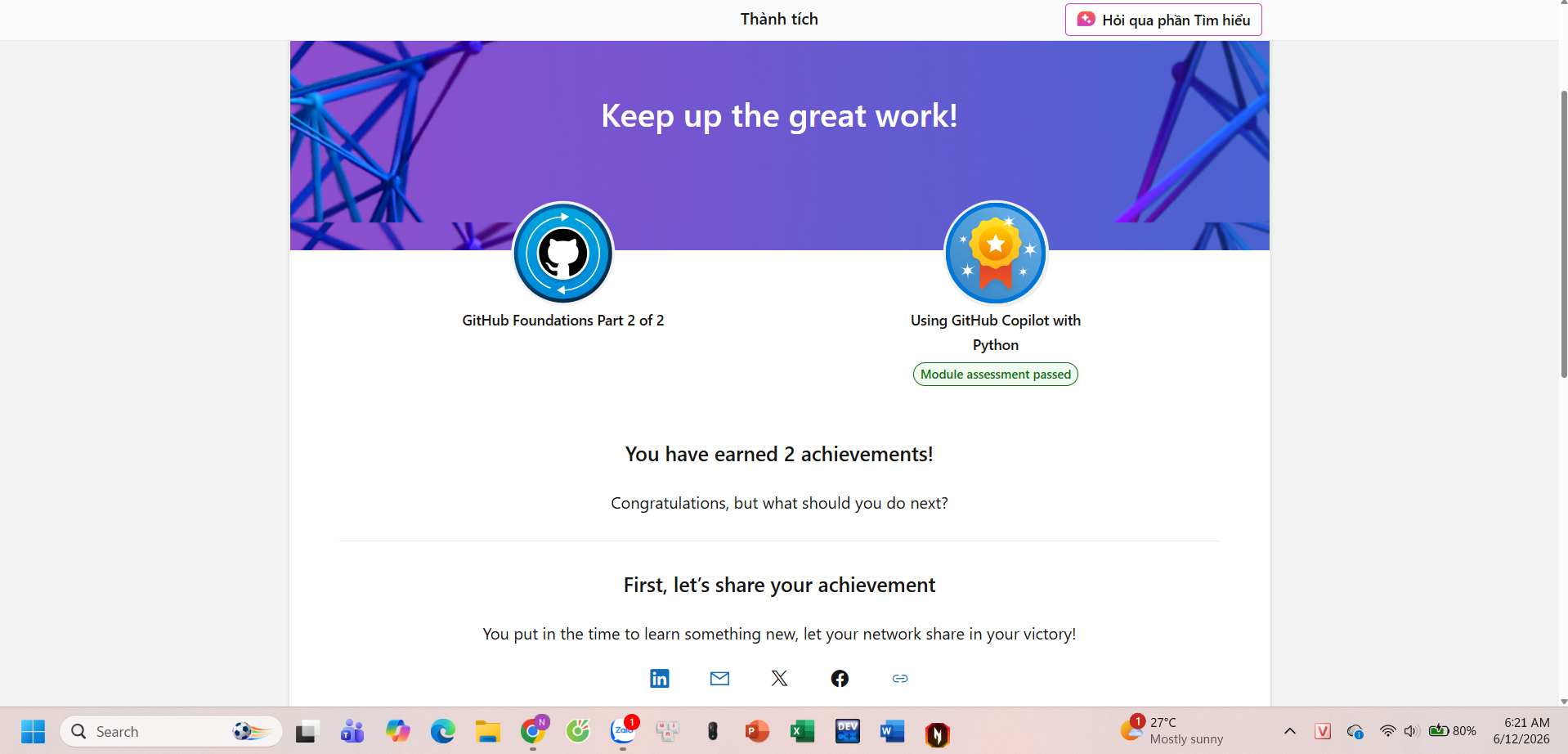Open the Windows Start menu
The height and width of the screenshot is (754, 1568).
[x=34, y=731]
